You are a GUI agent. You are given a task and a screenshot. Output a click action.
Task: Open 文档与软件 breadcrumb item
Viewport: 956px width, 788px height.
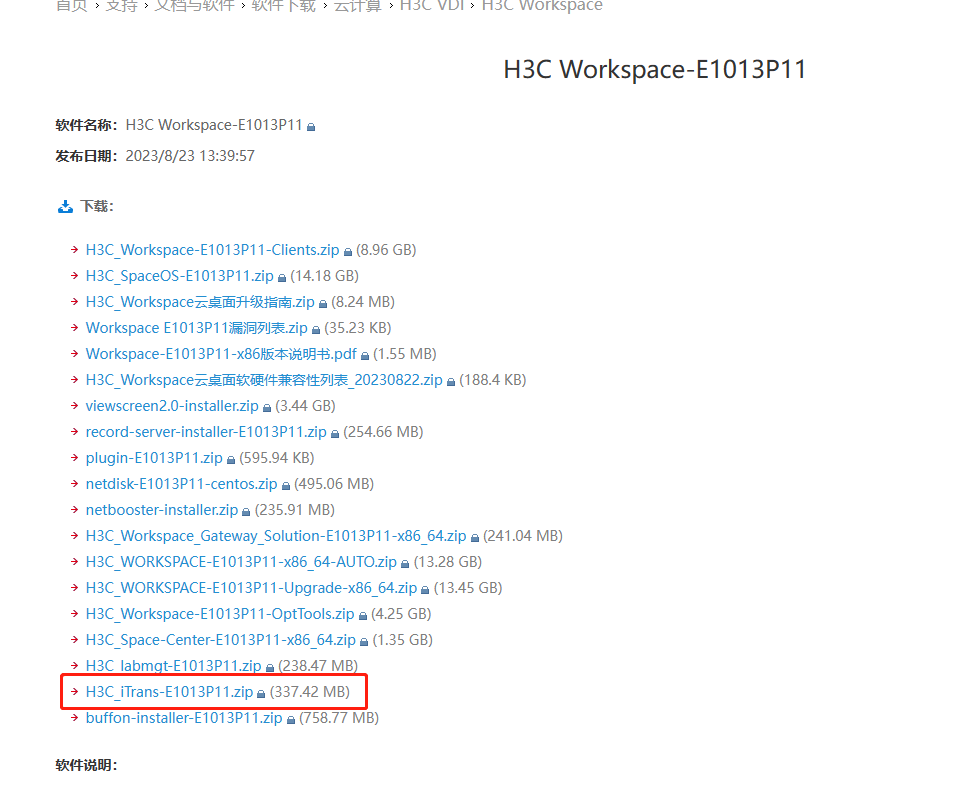pos(194,6)
